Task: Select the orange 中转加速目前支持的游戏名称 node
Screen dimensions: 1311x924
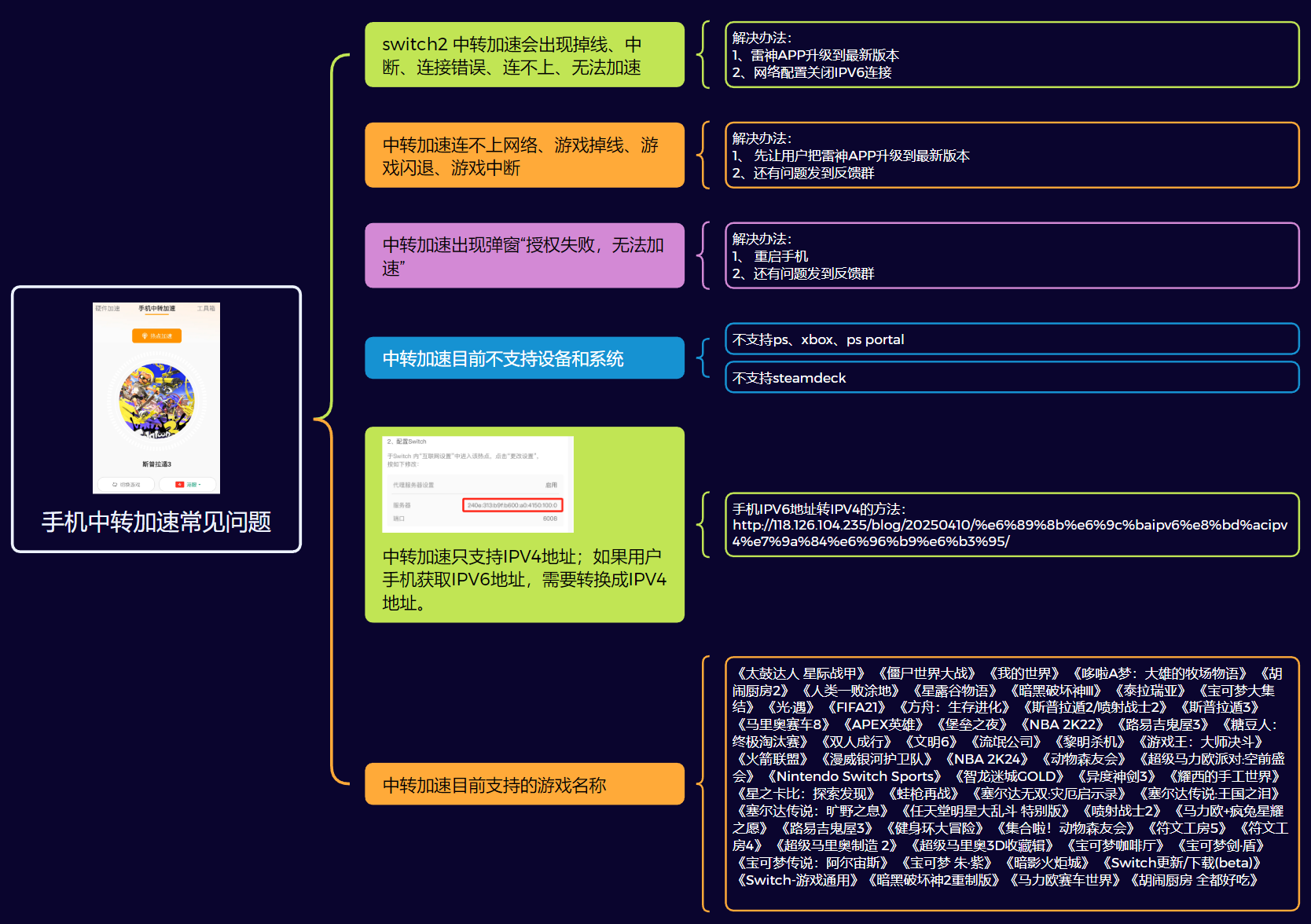Action: (x=524, y=784)
